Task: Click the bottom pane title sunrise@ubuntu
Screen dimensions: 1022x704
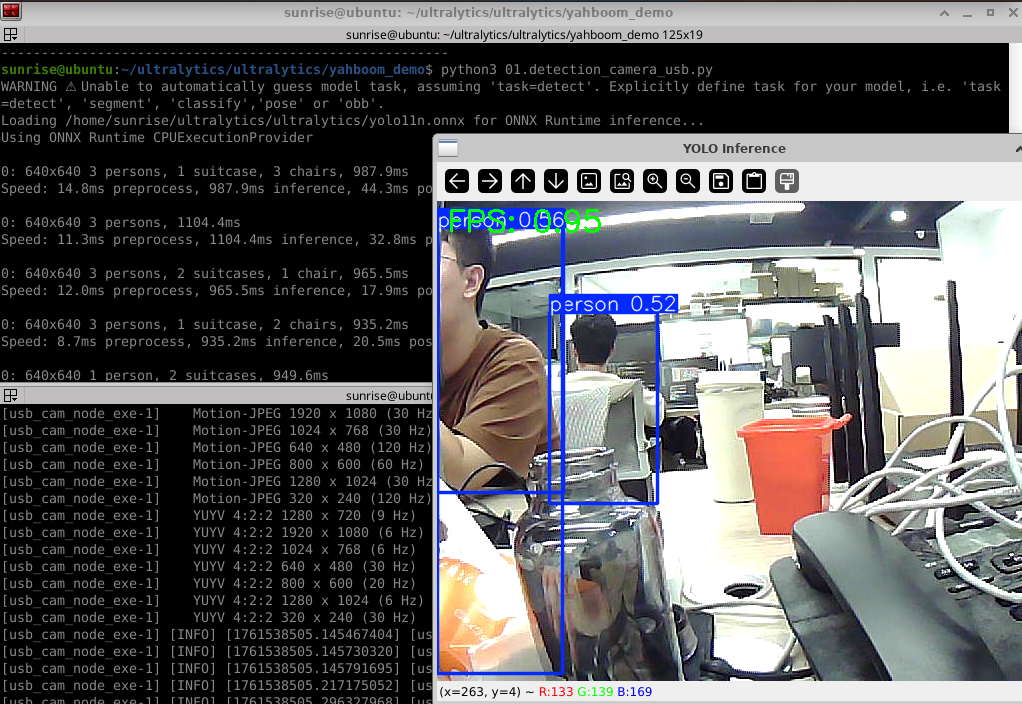Action: (389, 396)
